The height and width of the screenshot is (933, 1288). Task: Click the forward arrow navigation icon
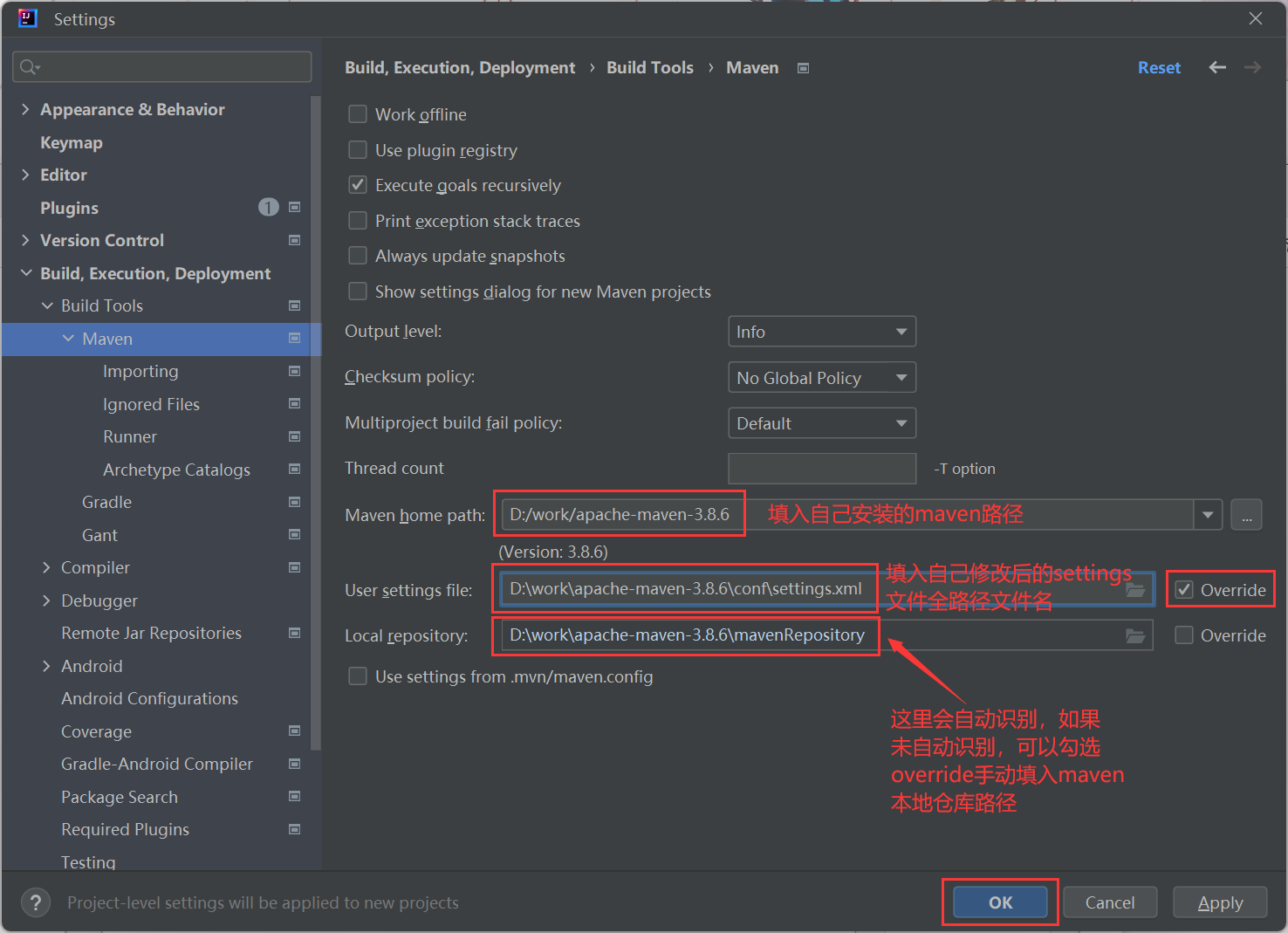pos(1252,67)
